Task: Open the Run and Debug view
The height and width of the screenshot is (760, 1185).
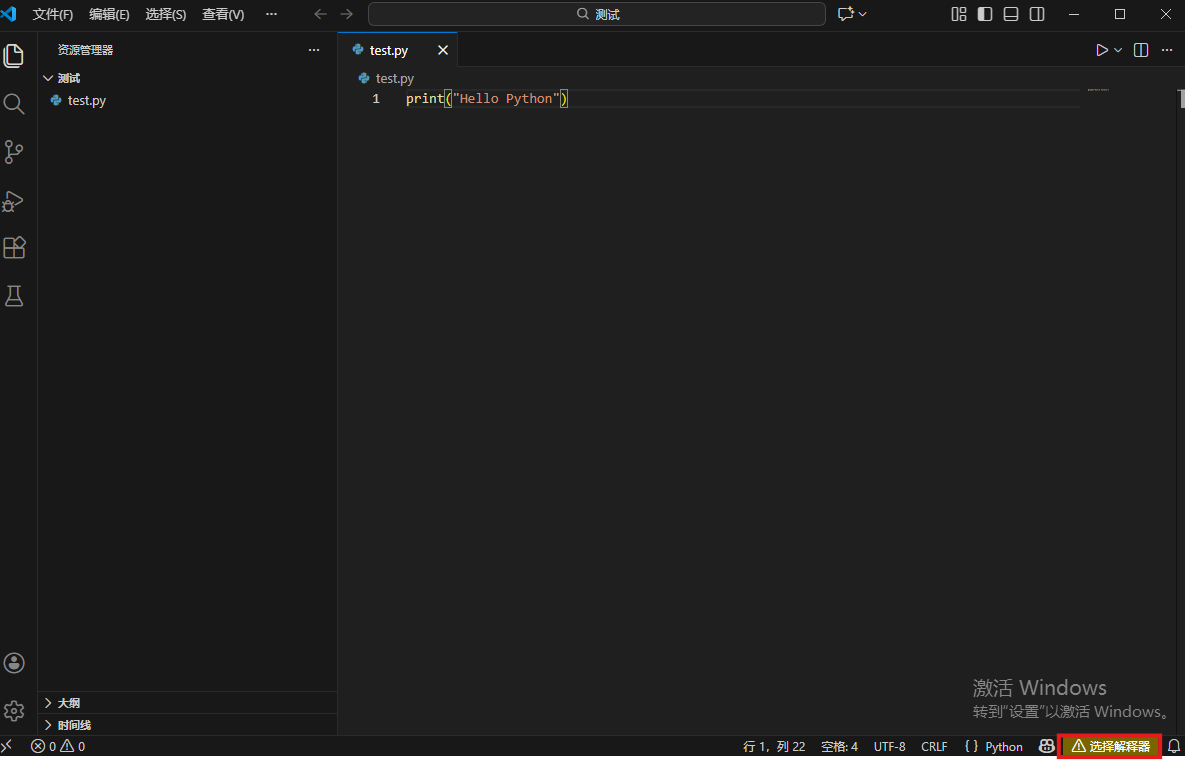Action: click(14, 201)
